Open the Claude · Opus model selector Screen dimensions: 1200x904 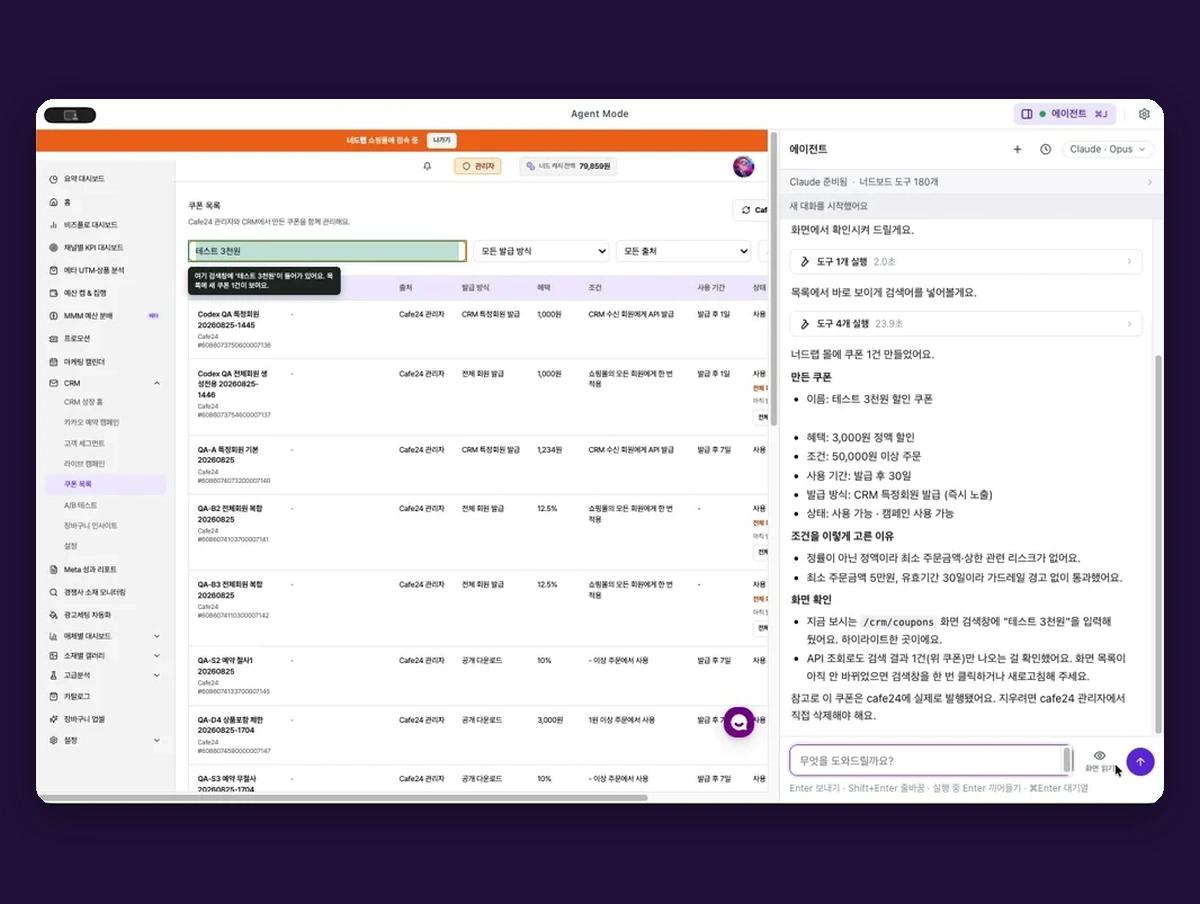coord(1109,149)
